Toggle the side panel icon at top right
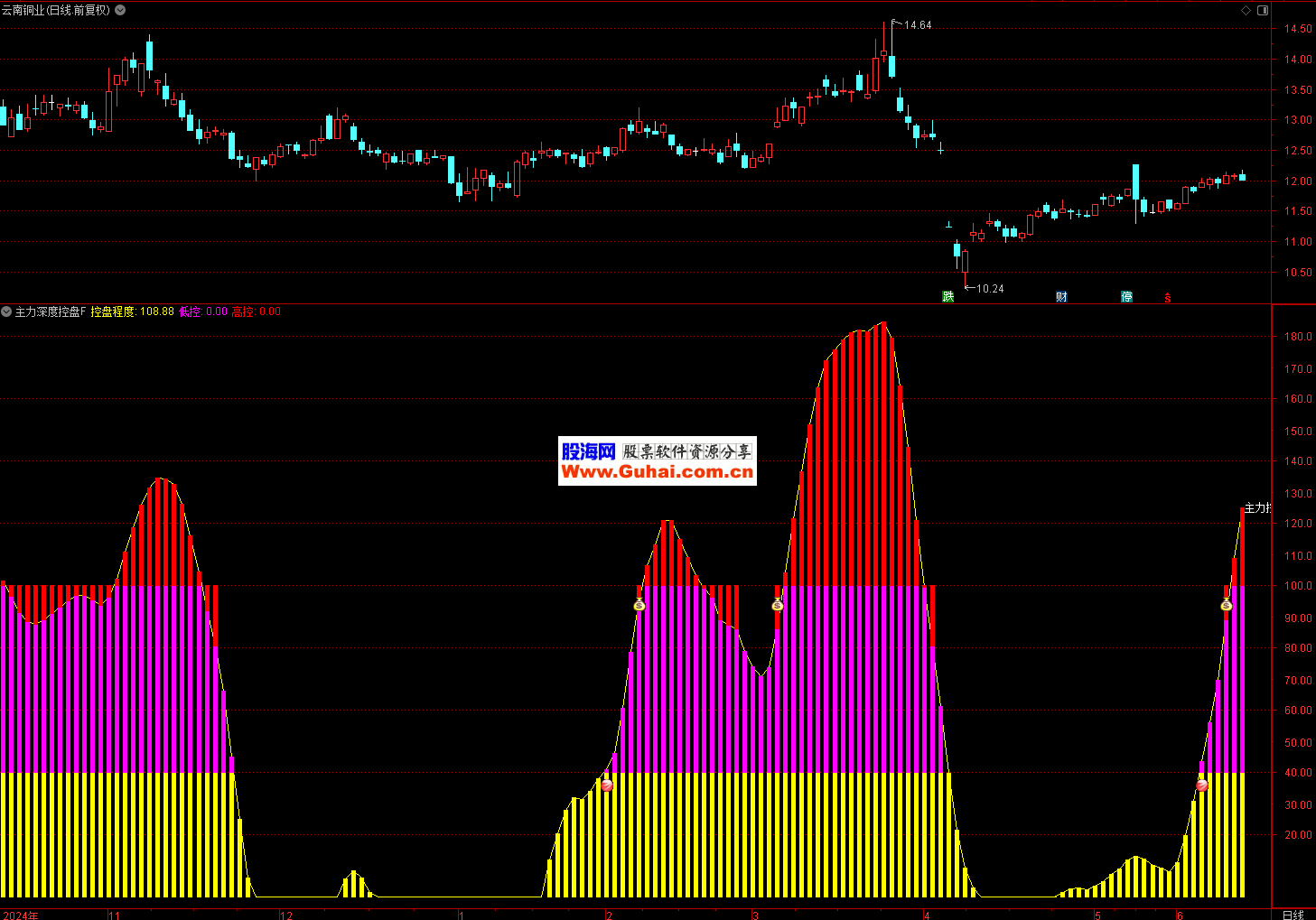The image size is (1316, 920). (x=1263, y=10)
